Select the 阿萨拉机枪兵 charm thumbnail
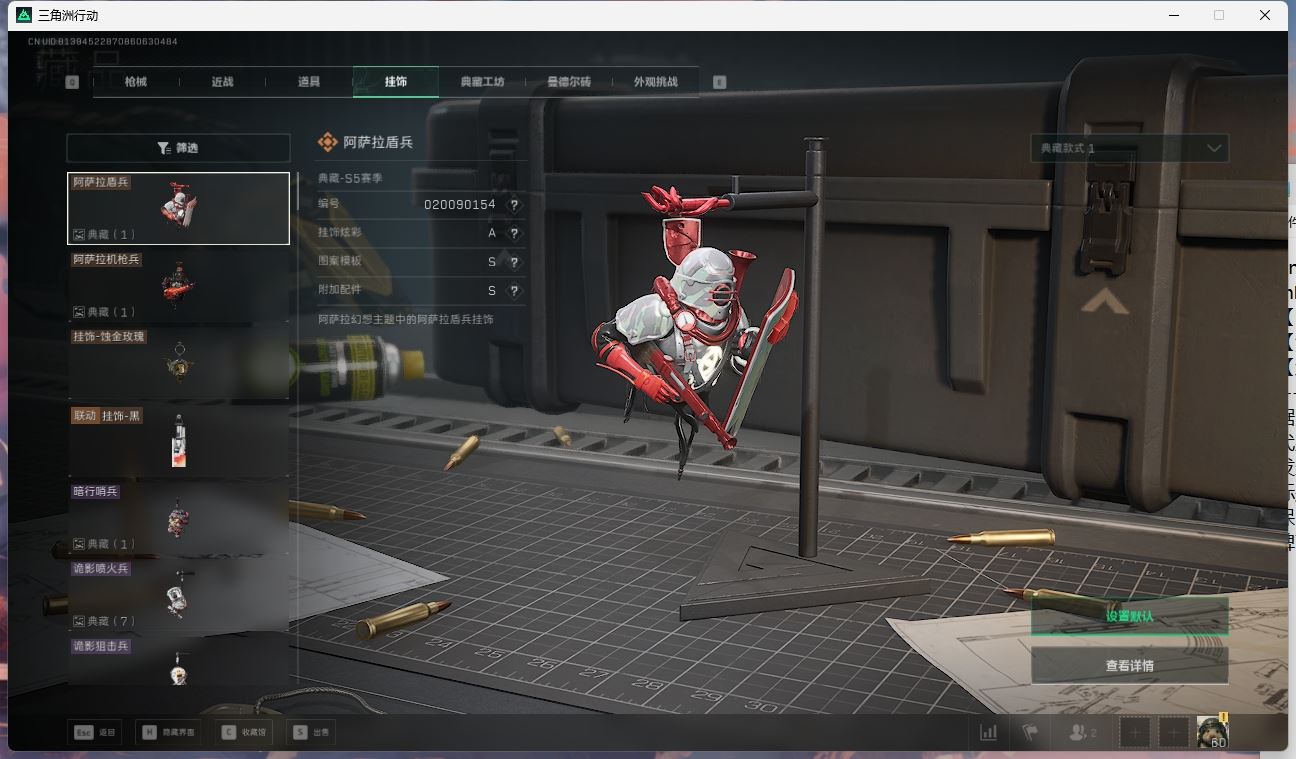The height and width of the screenshot is (759, 1296). pyautogui.click(x=178, y=286)
